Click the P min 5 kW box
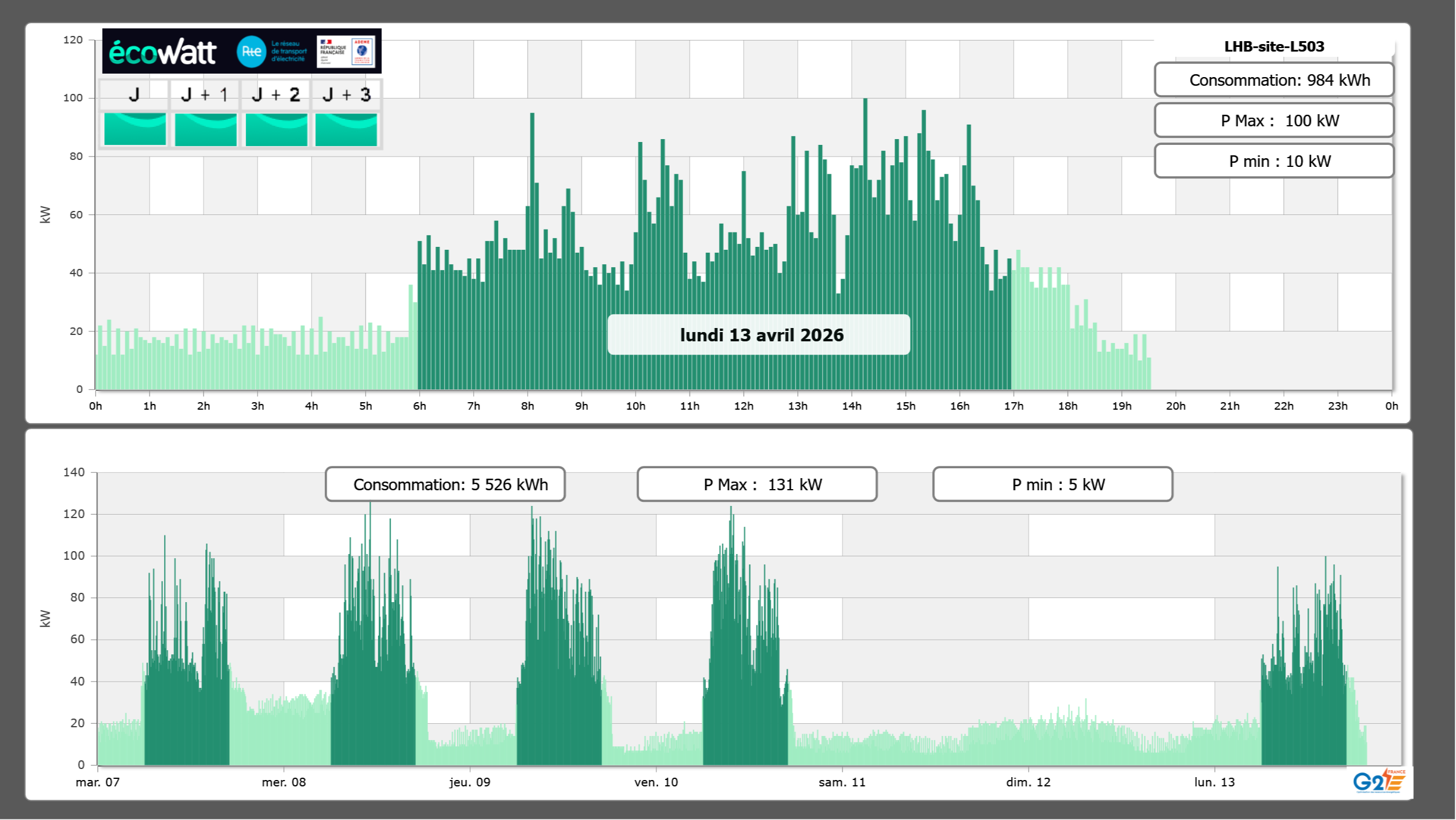This screenshot has height=820, width=1456. coord(1052,484)
